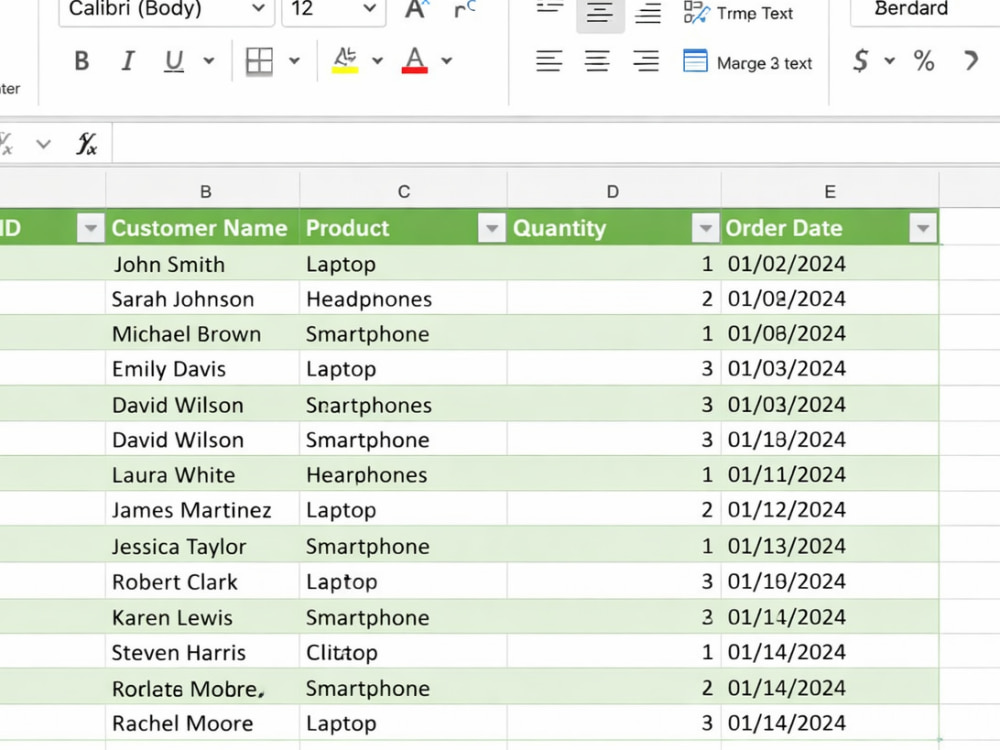Viewport: 1000px width, 750px height.
Task: Select date 01/13/2024 cell
Action: 830,546
